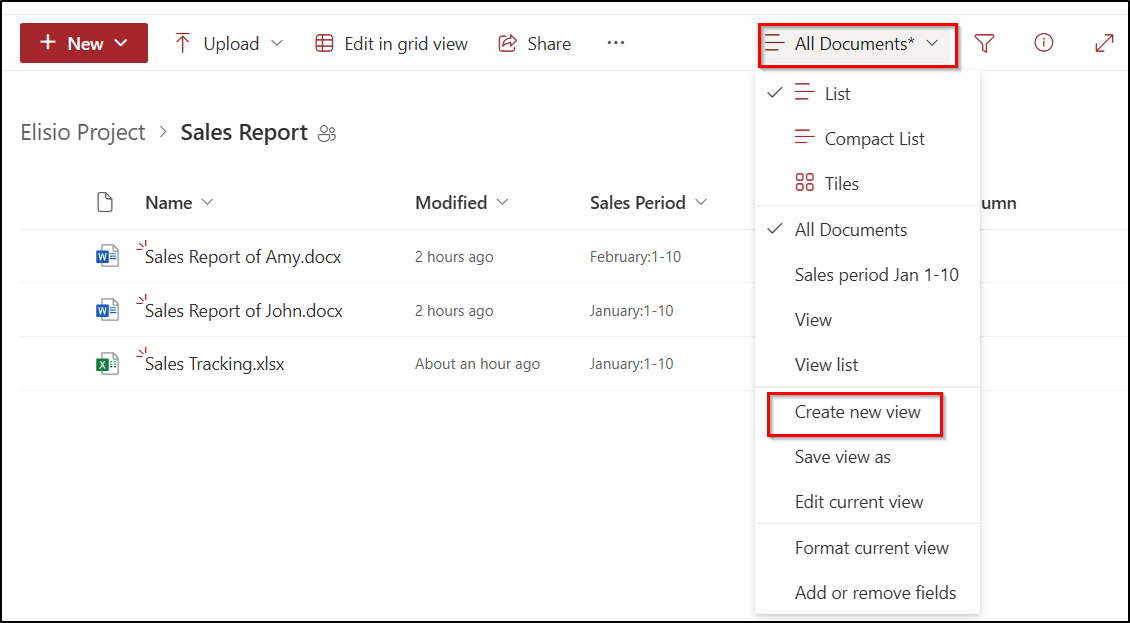The image size is (1130, 623).
Task: Click the members icon beside Sales Report title
Action: pos(327,132)
